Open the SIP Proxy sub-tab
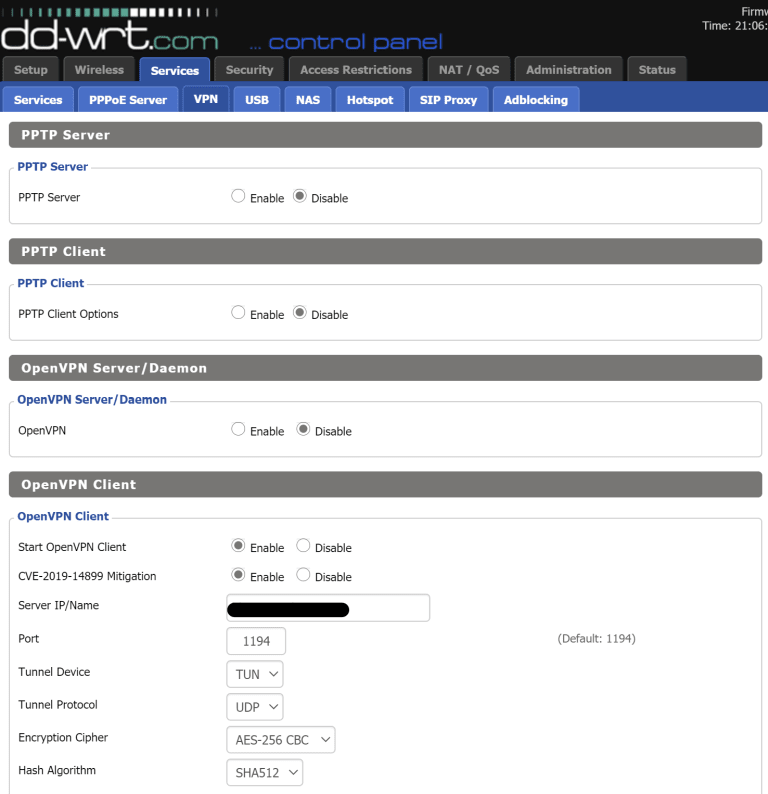768x794 pixels. [448, 99]
